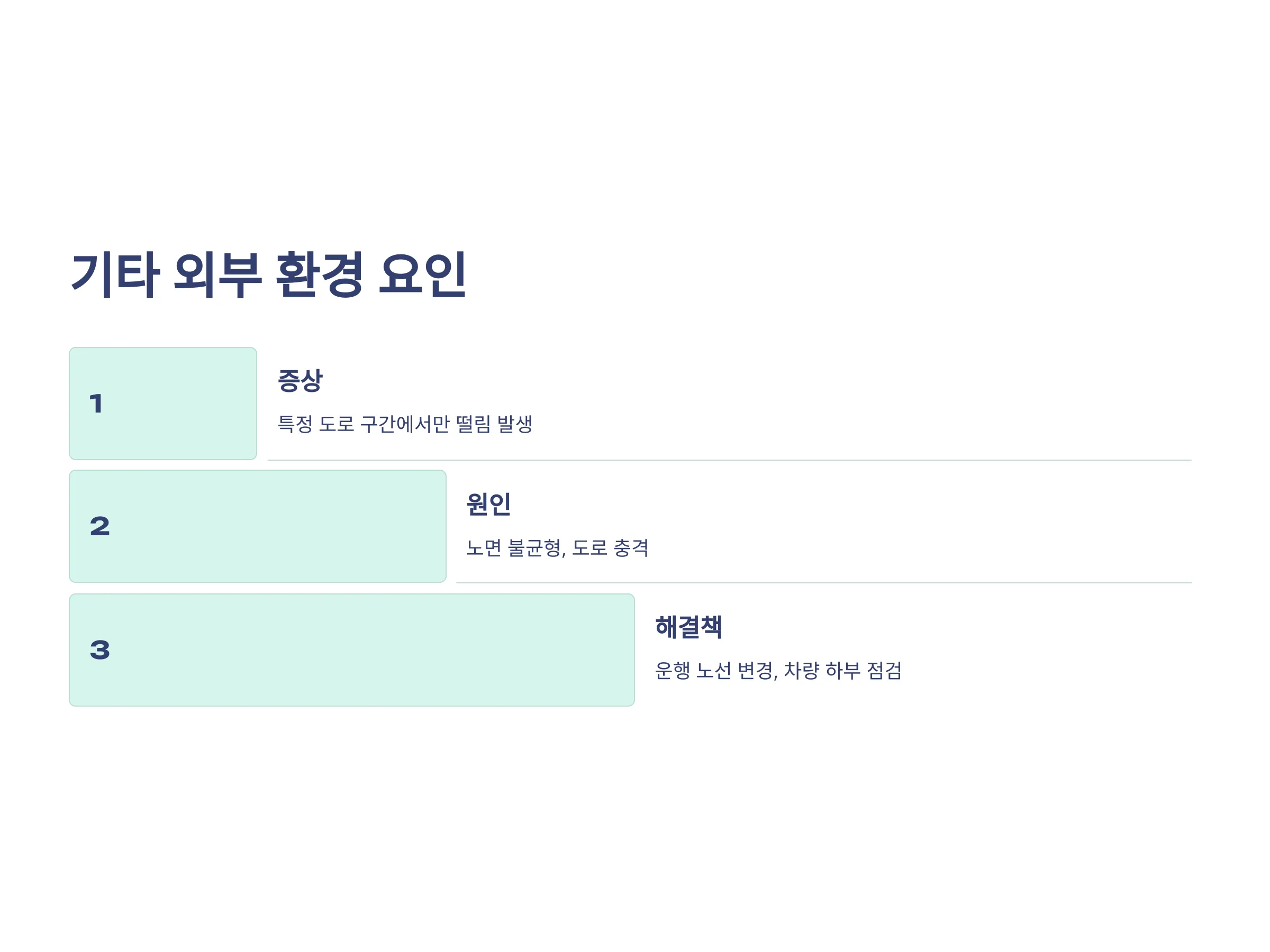
Task: Select the number 3 box
Action: [352, 649]
